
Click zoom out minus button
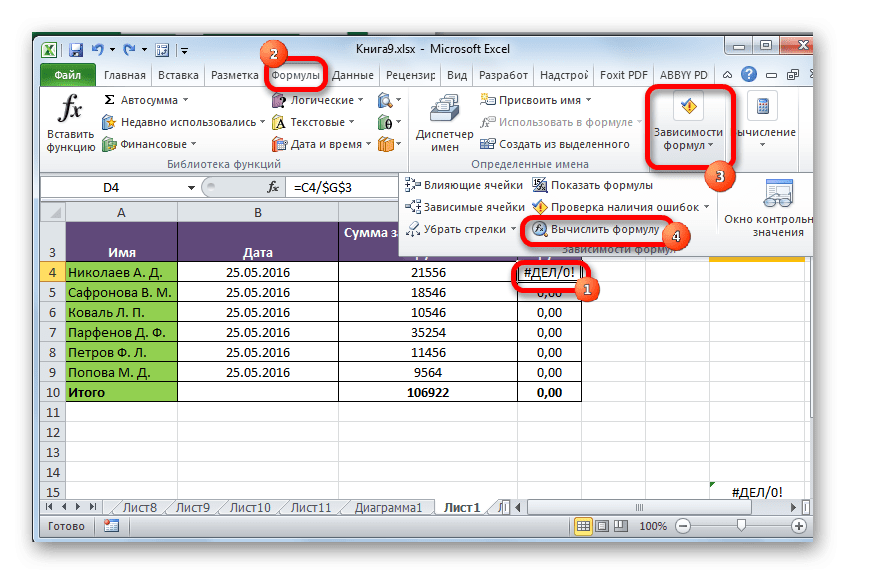coord(683,526)
